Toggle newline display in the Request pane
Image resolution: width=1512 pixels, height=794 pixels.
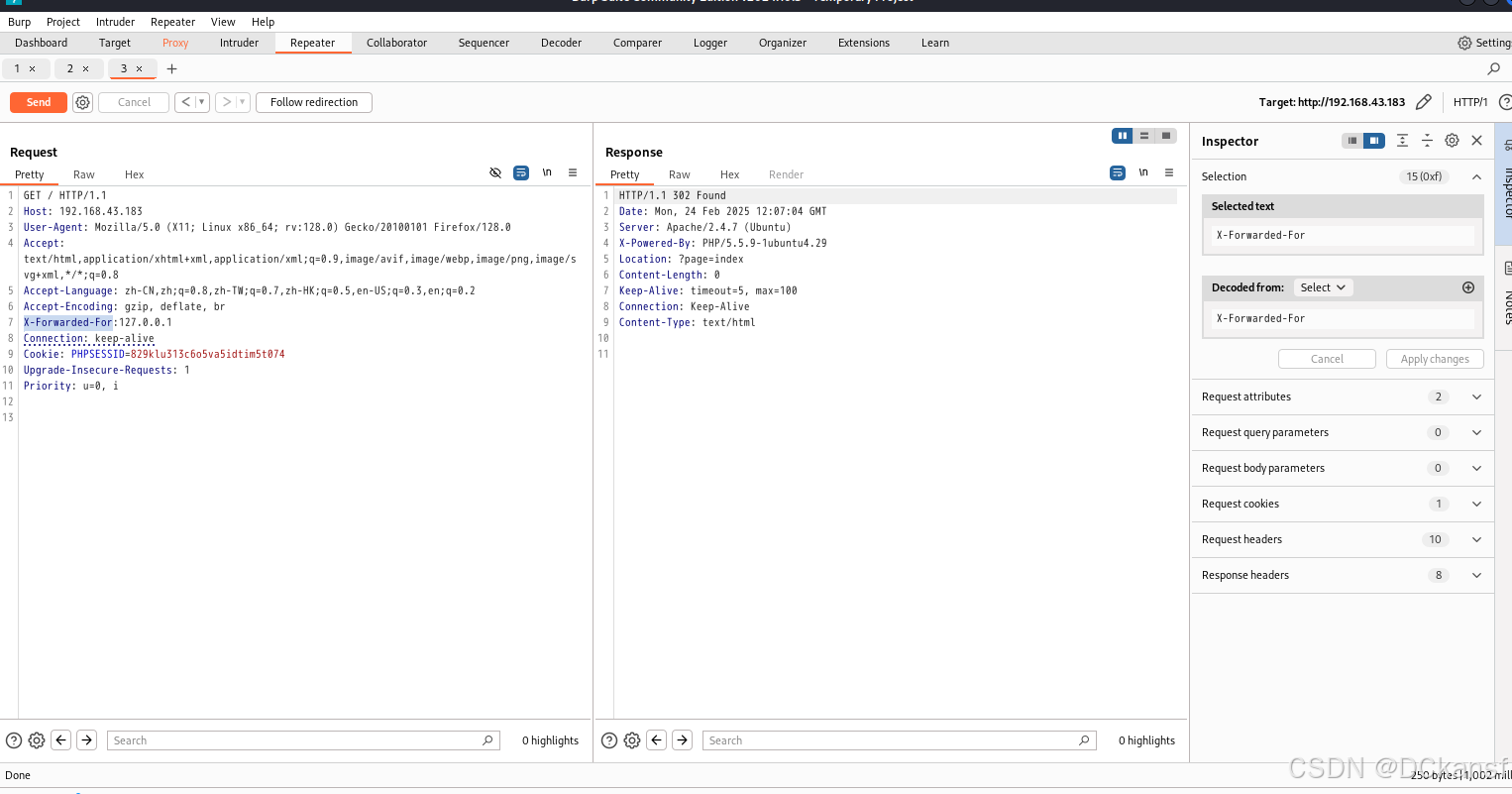click(x=547, y=172)
